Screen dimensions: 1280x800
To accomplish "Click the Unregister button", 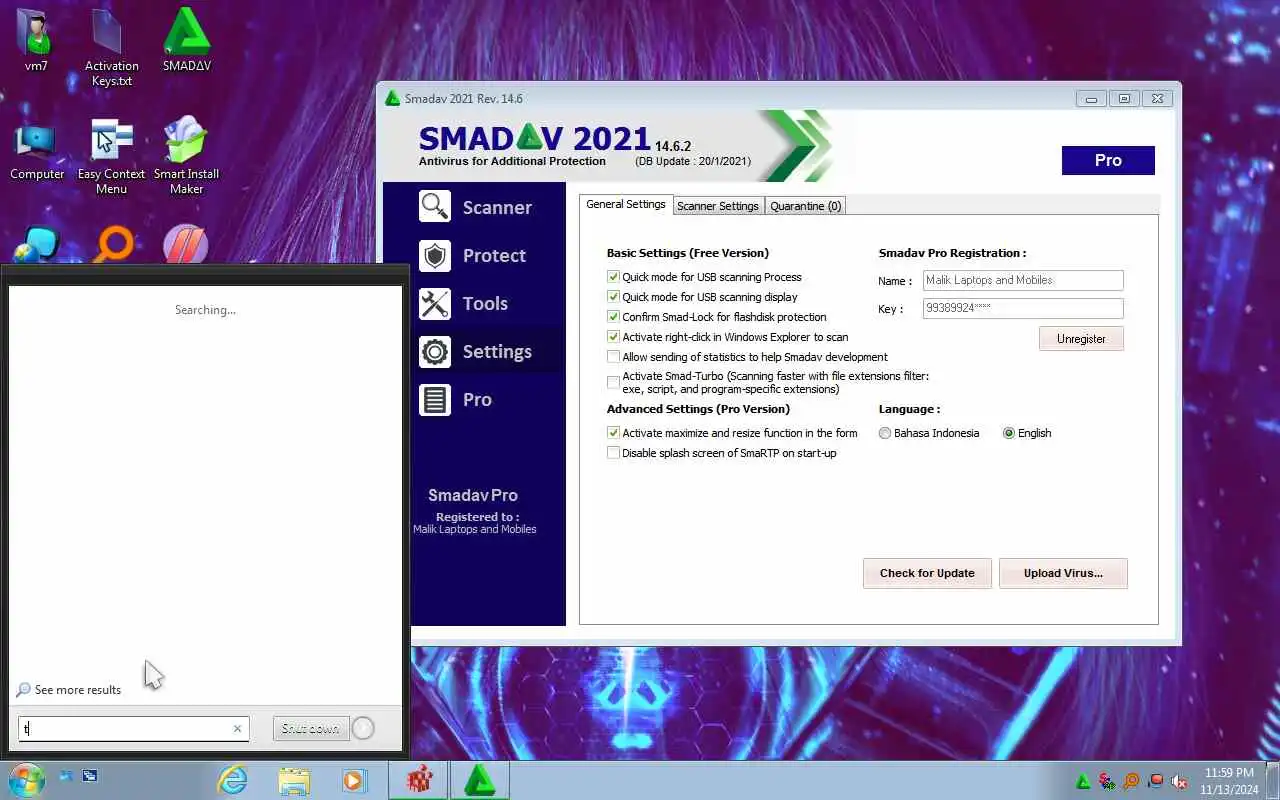I will pos(1081,339).
